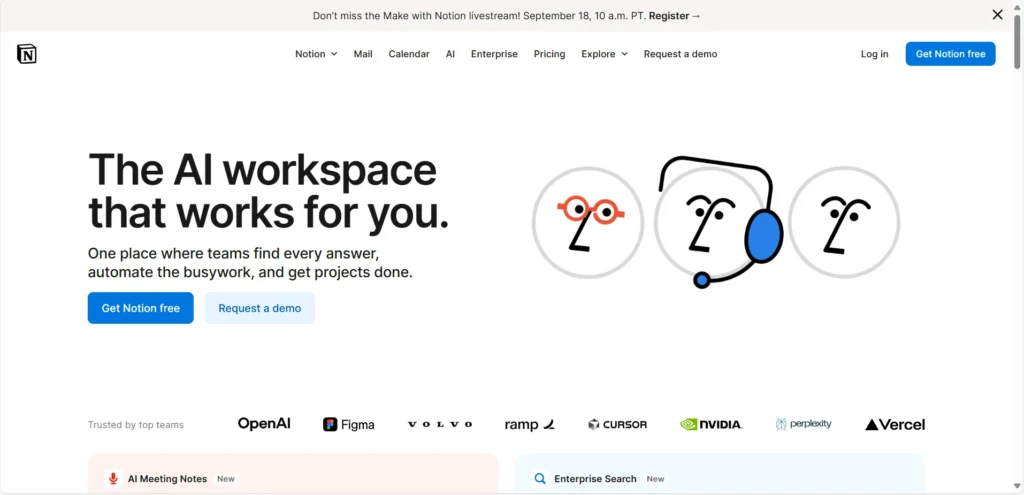Click the OpenAI logo
The width and height of the screenshot is (1024, 495).
[264, 424]
